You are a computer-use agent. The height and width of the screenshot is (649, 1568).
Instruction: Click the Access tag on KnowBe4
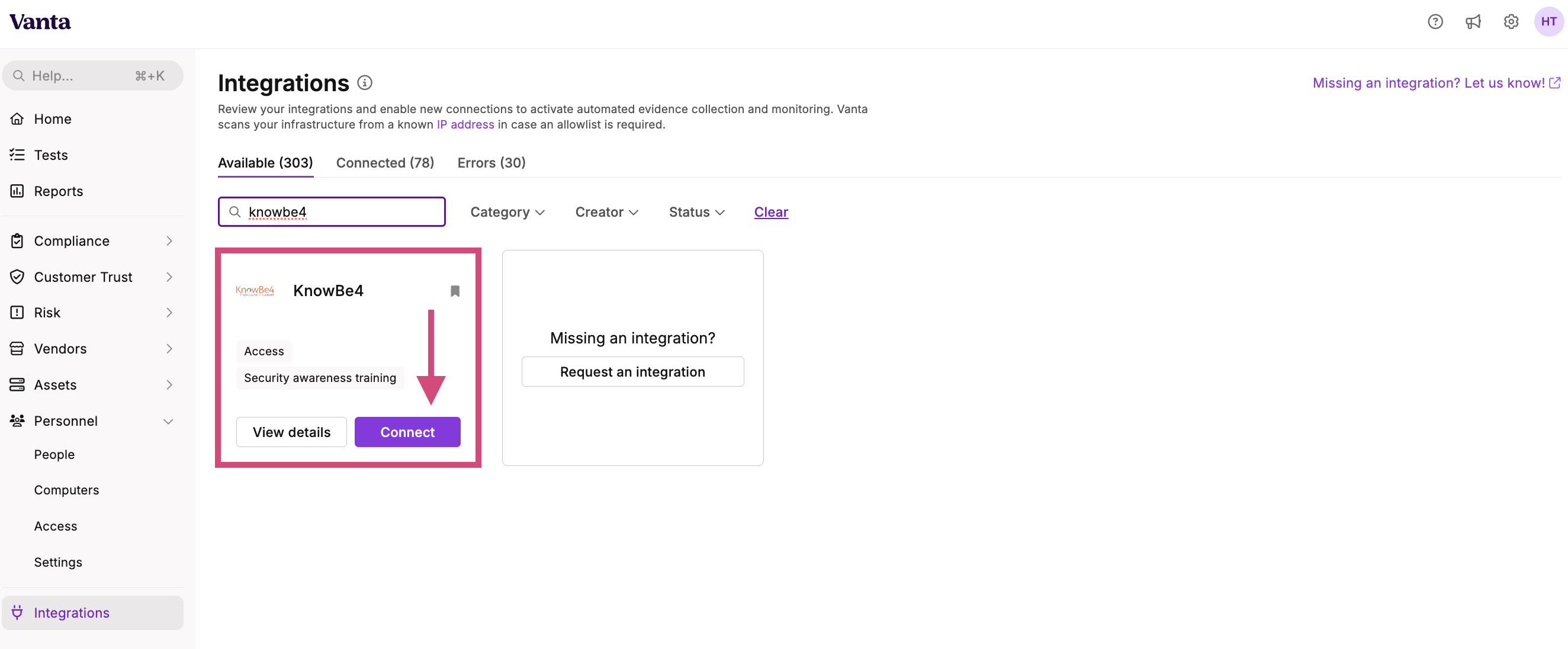264,351
